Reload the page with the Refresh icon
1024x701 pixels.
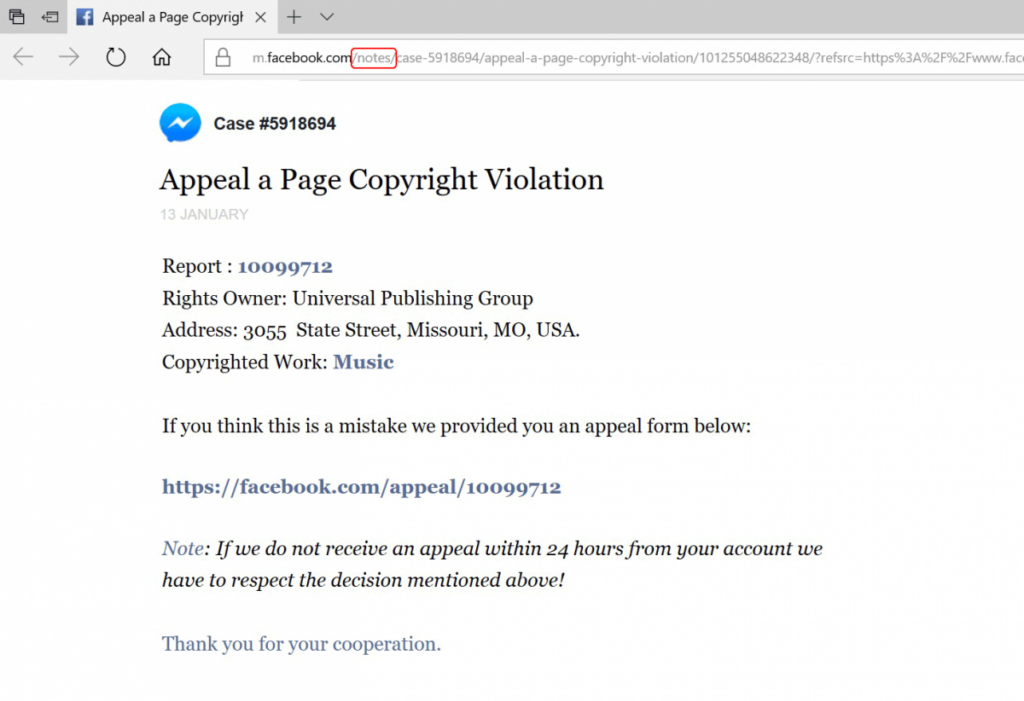point(116,57)
